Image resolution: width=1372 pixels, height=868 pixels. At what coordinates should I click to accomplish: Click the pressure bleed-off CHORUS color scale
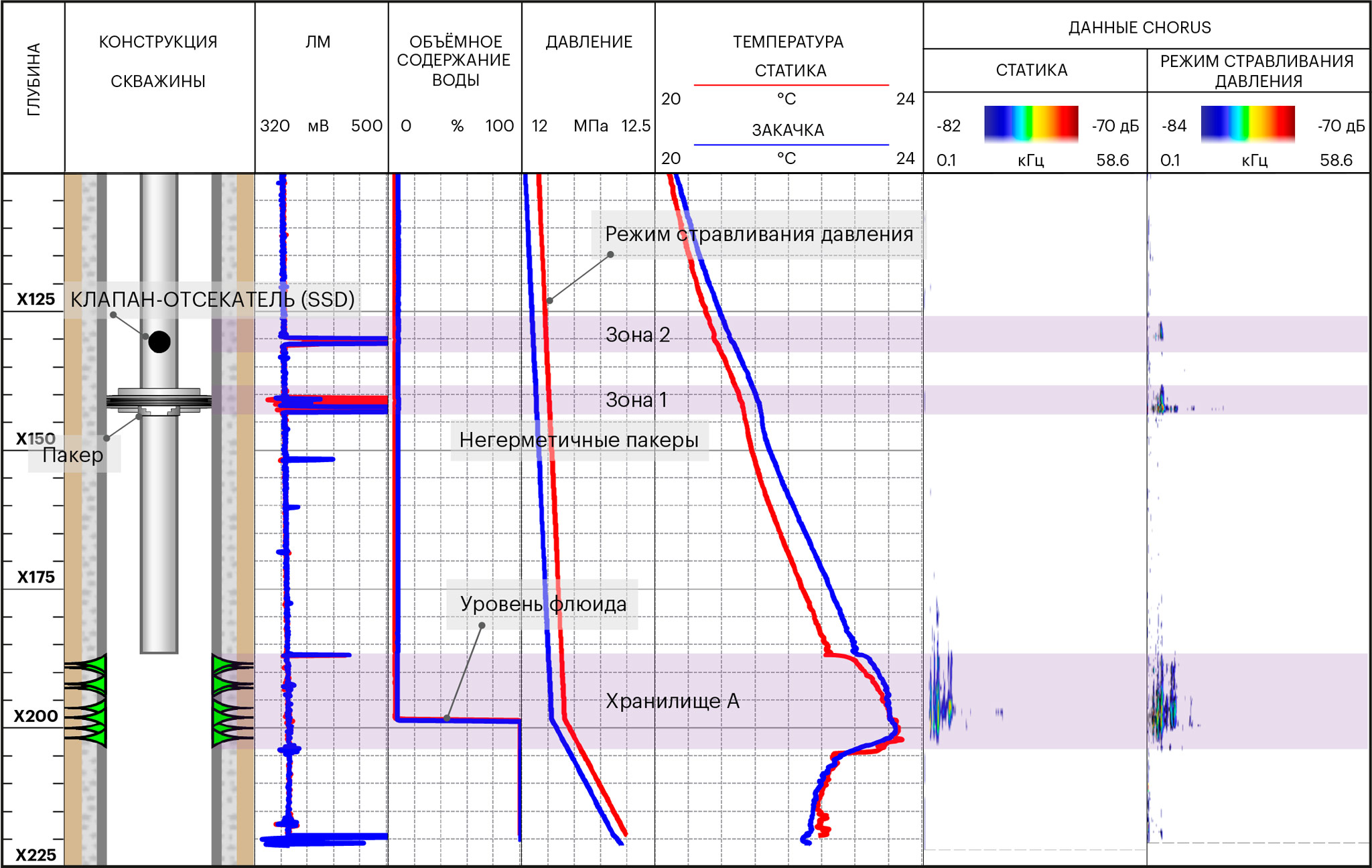tap(1247, 123)
